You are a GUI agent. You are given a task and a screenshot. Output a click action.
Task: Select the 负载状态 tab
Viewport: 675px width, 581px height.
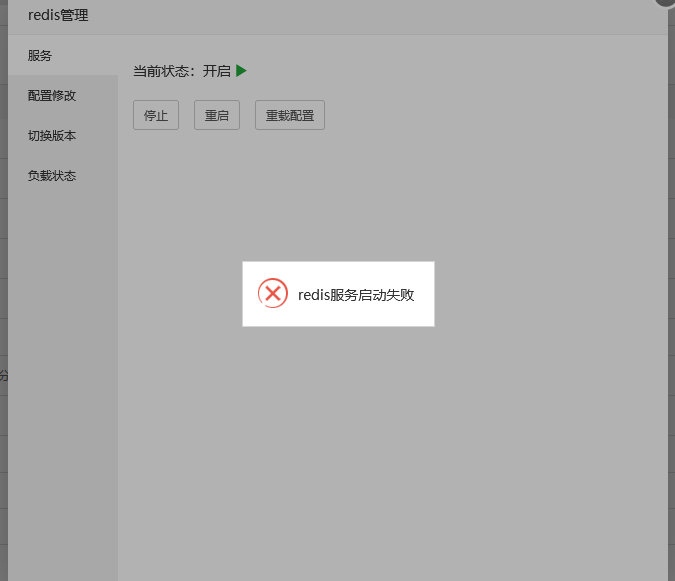click(x=63, y=176)
